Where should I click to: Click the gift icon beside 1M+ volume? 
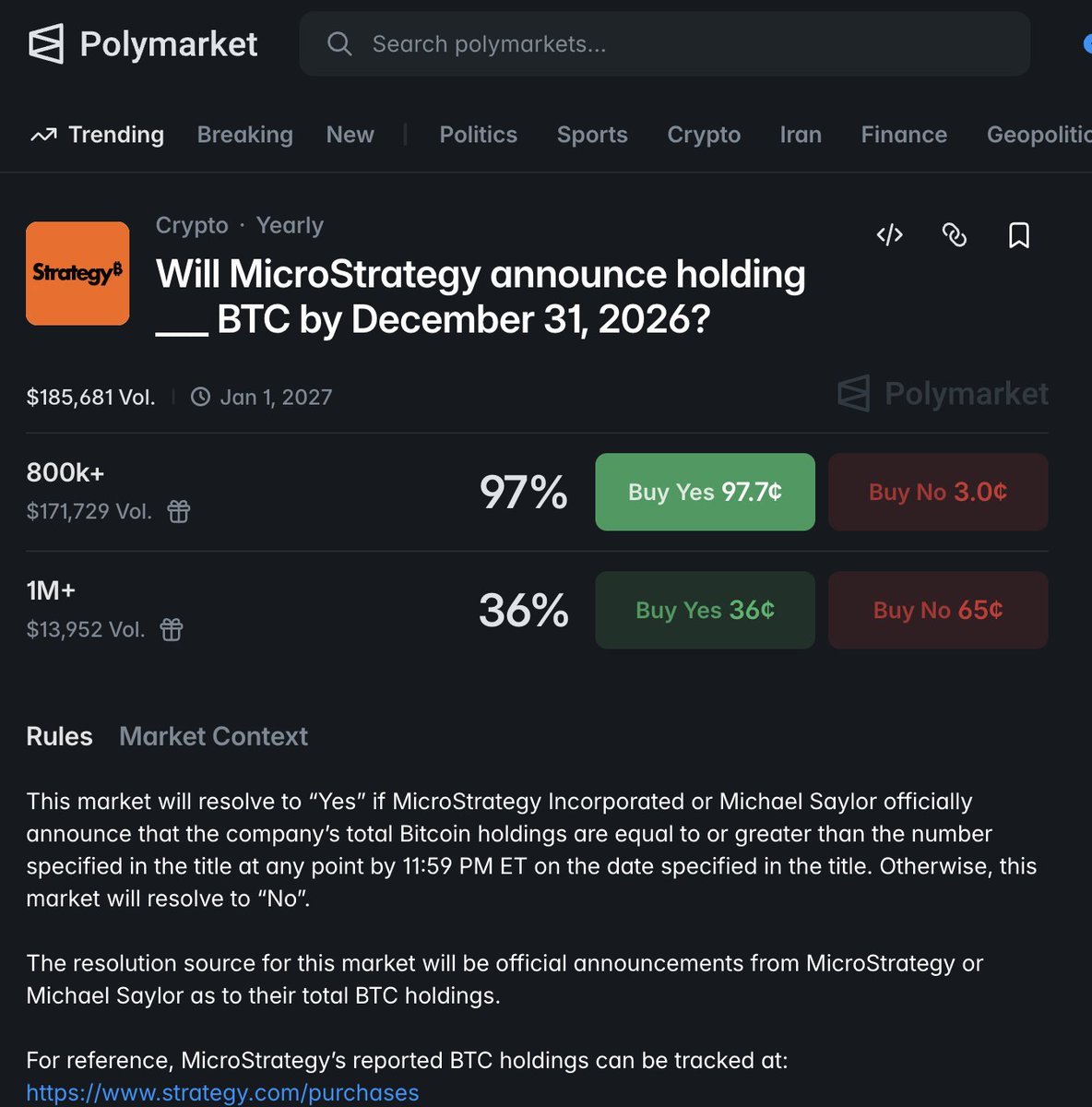tap(172, 630)
